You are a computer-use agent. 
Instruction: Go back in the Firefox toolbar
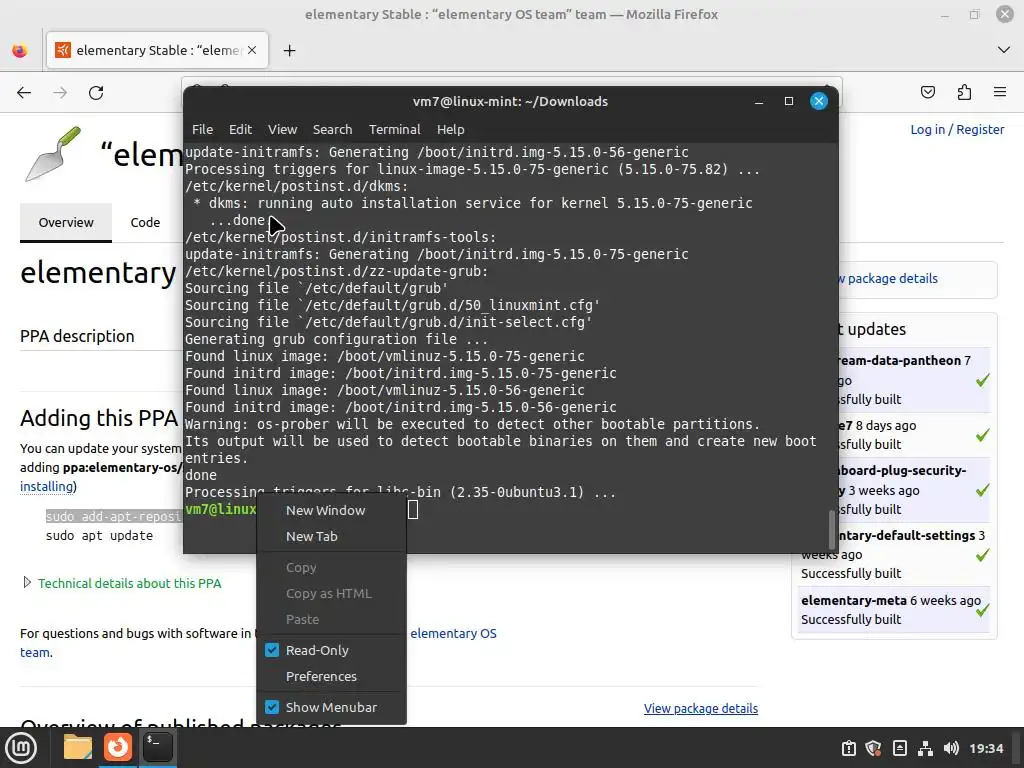(x=24, y=93)
